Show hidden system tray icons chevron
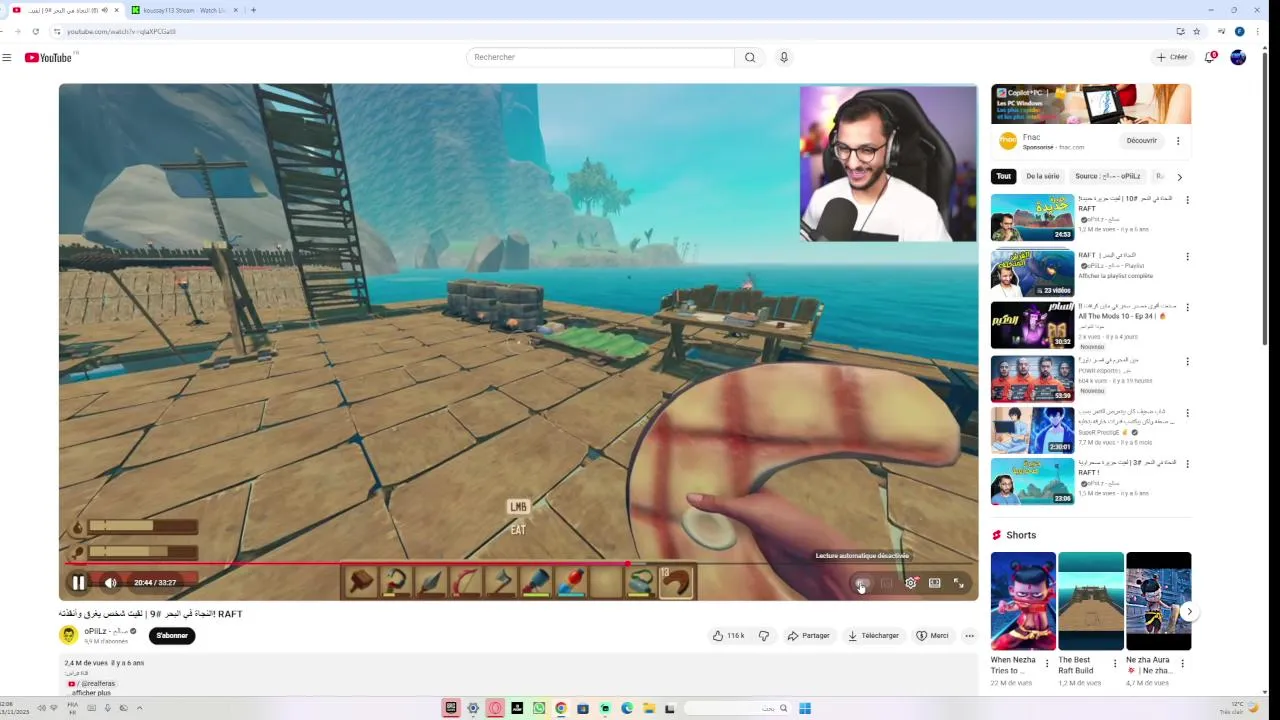Viewport: 1280px width, 720px height. click(x=139, y=708)
